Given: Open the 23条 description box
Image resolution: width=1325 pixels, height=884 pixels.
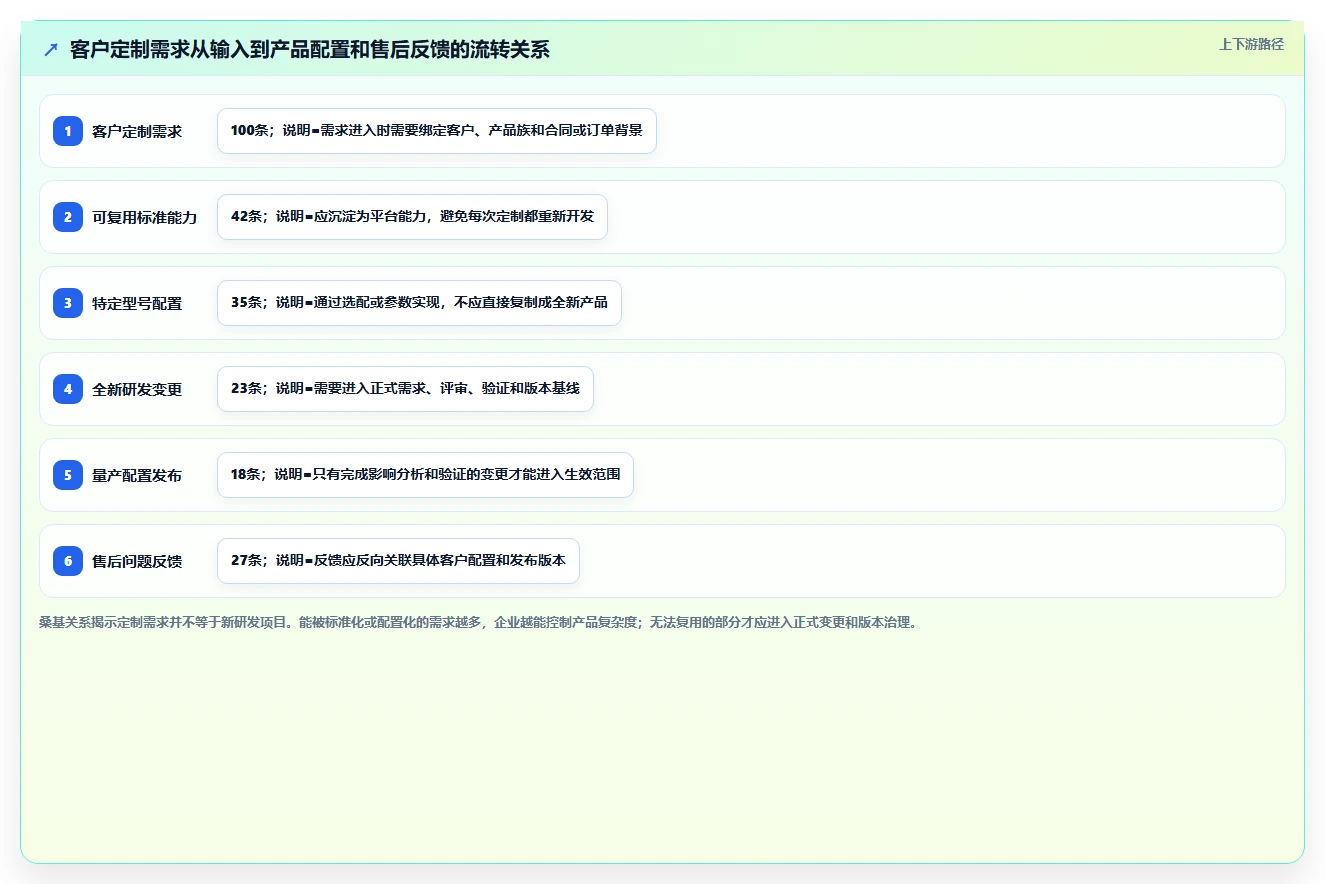Looking at the screenshot, I should click(405, 389).
